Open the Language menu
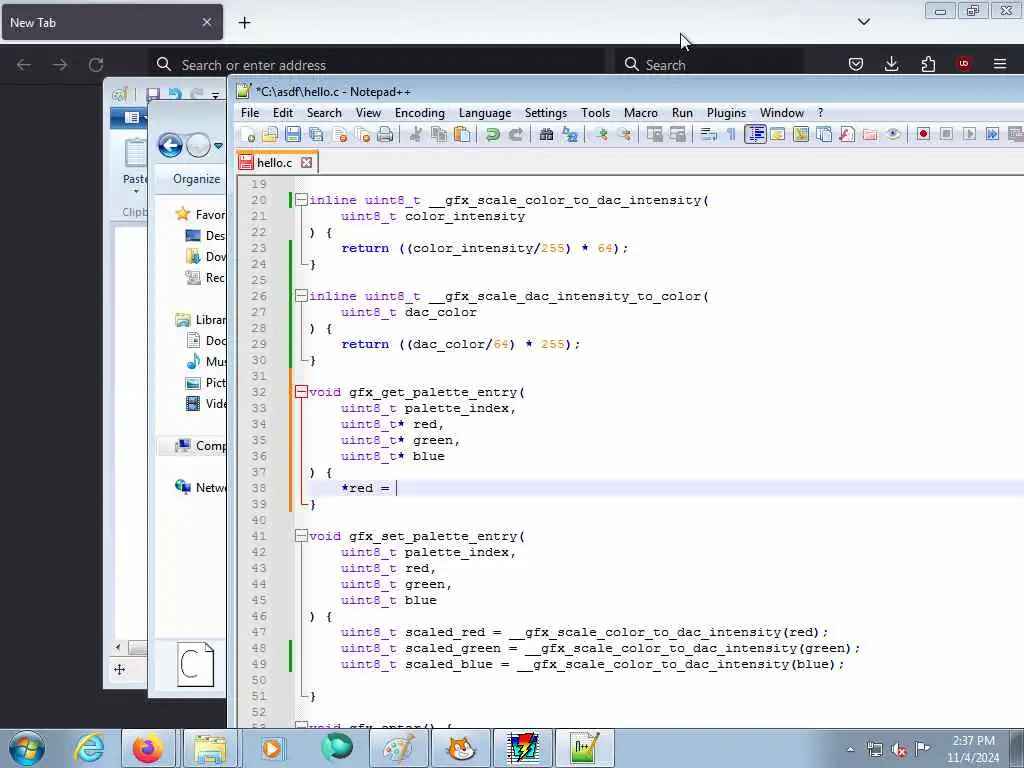Image resolution: width=1024 pixels, height=768 pixels. pyautogui.click(x=485, y=113)
